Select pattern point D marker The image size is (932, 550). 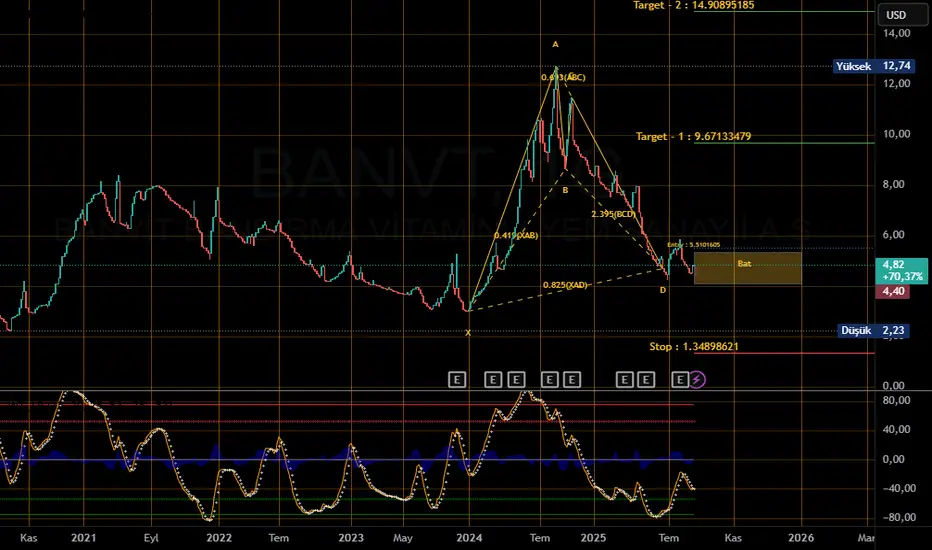[x=662, y=290]
